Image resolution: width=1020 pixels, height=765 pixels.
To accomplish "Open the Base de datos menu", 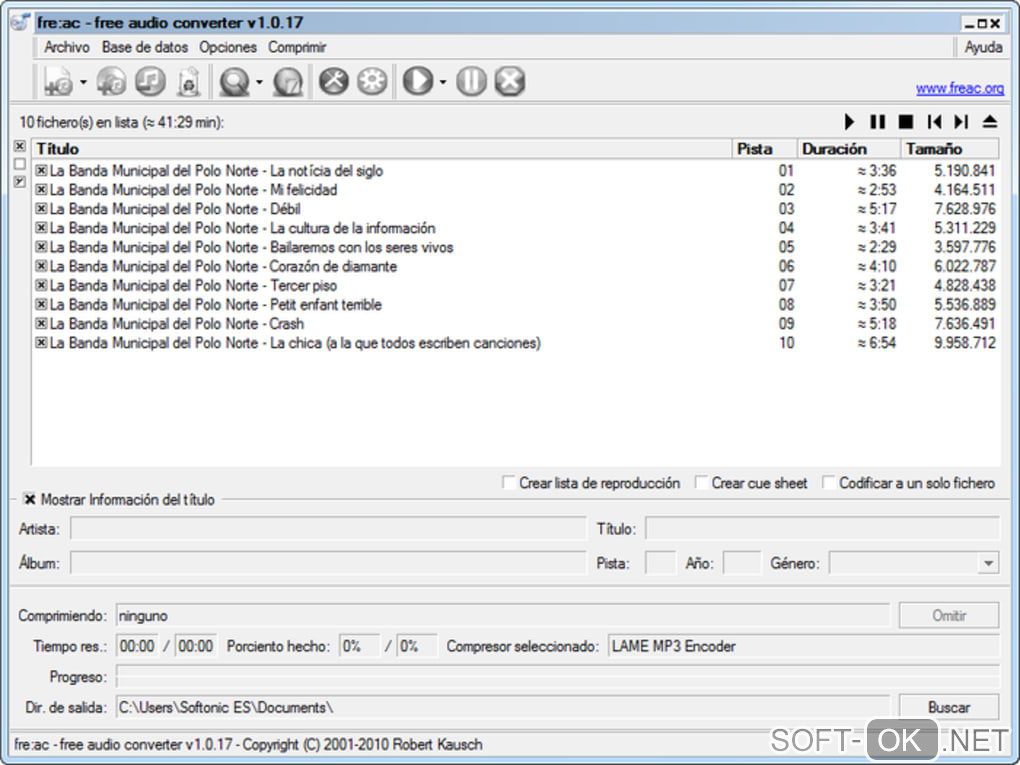I will (x=144, y=47).
